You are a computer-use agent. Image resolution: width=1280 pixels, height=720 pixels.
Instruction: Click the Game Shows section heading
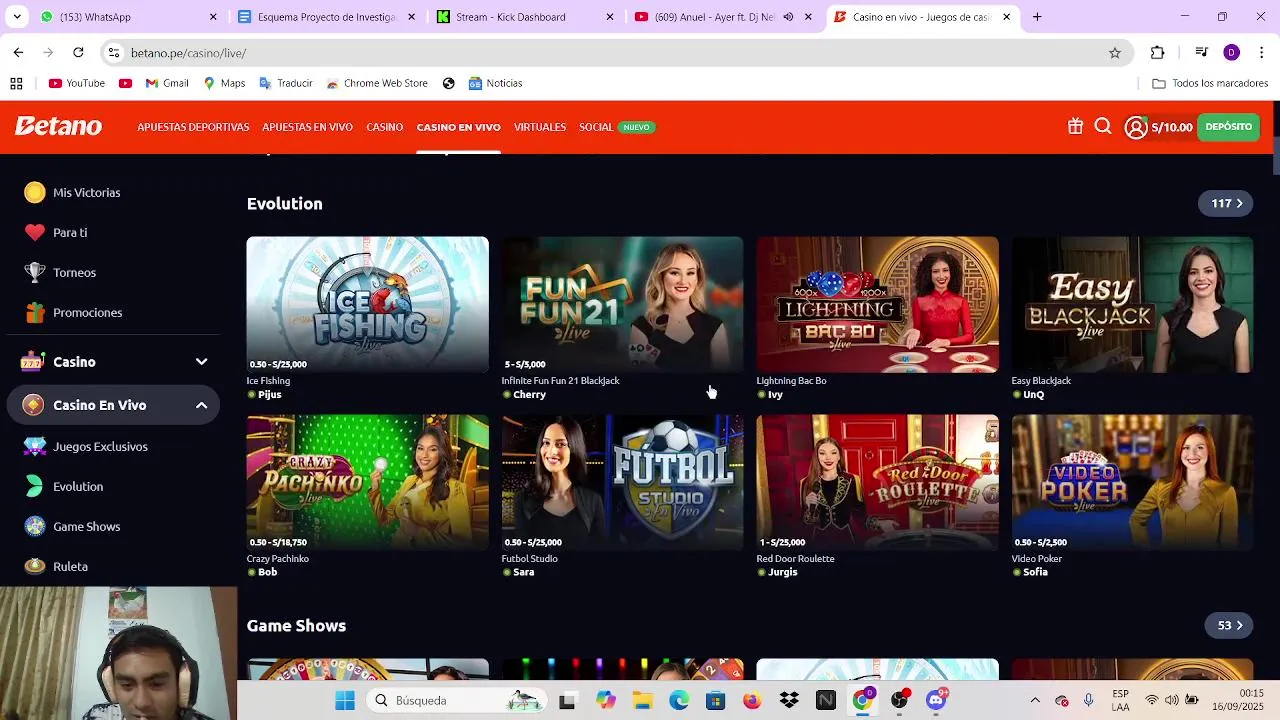click(x=296, y=625)
